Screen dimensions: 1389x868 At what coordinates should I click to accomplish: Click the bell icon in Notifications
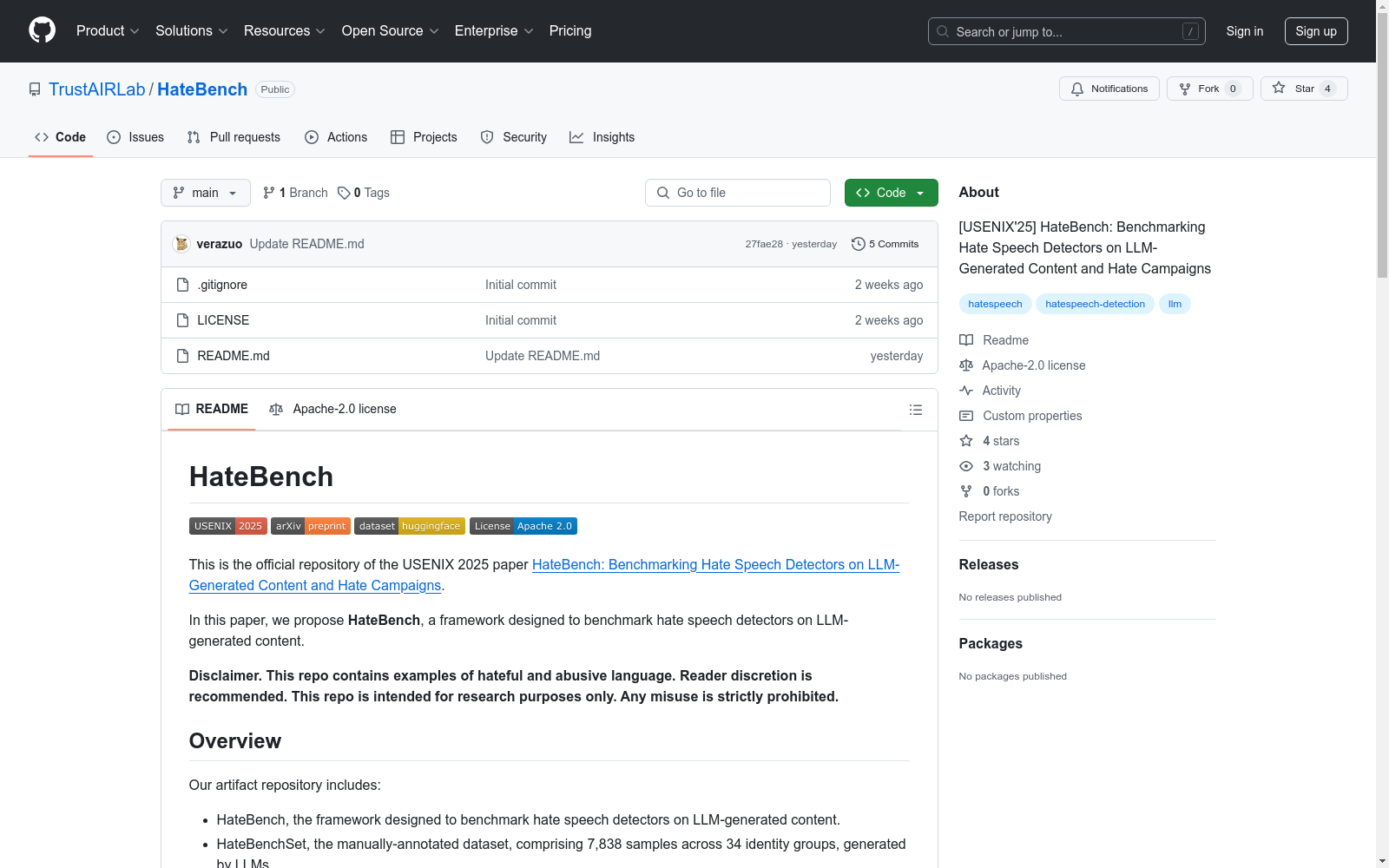tap(1077, 89)
